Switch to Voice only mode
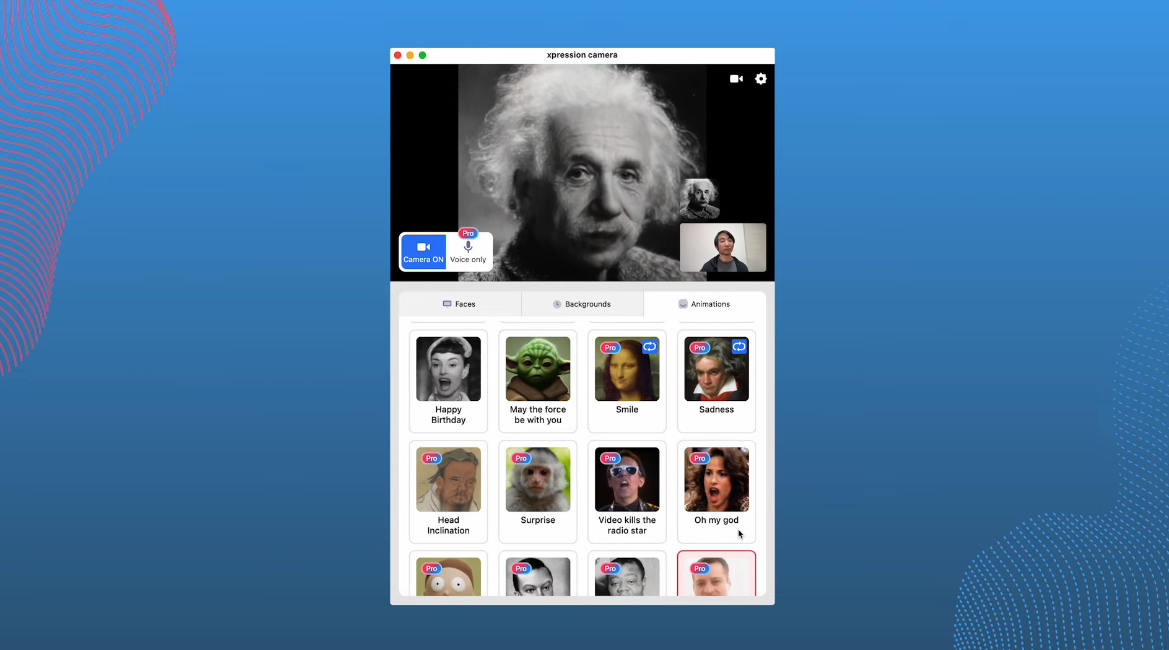 tap(468, 251)
